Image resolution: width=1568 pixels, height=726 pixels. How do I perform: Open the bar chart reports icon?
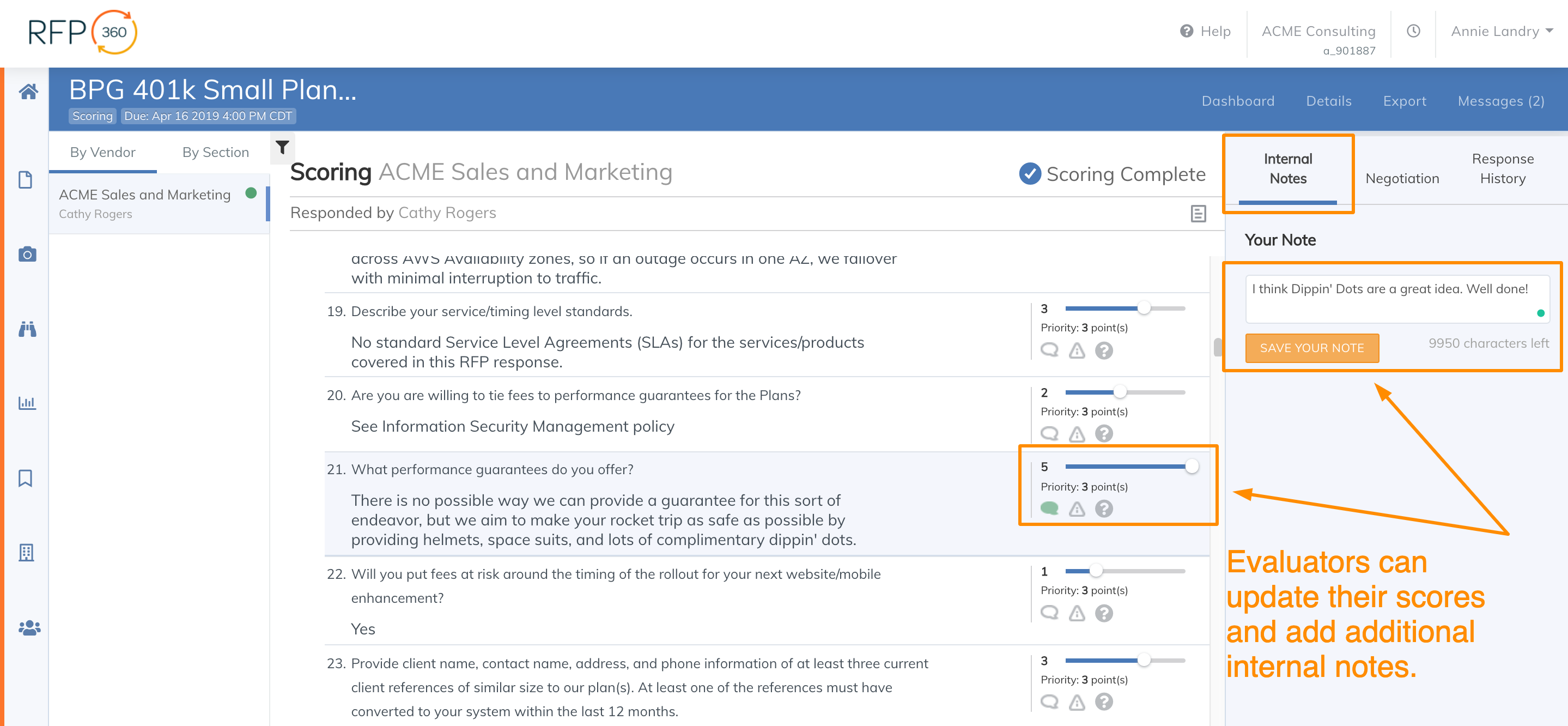pos(27,403)
